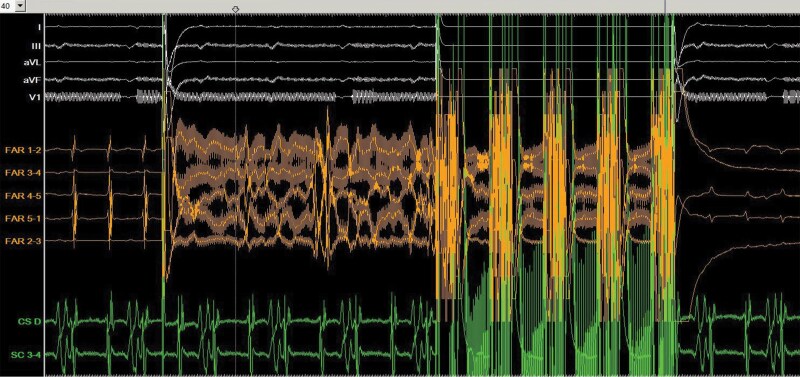Open the sweep speed dropdown arrow

(20, 6)
